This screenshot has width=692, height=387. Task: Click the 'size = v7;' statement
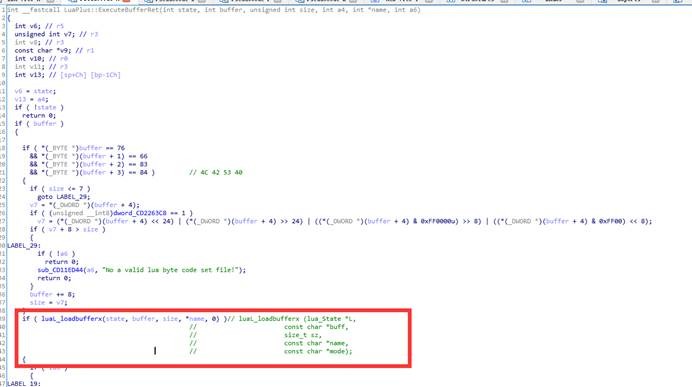tap(49, 302)
